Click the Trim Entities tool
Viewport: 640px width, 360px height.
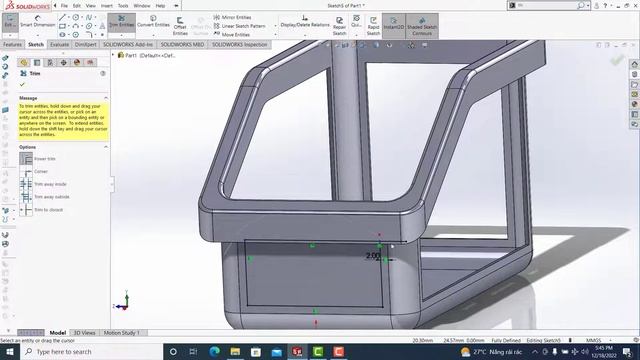click(122, 22)
